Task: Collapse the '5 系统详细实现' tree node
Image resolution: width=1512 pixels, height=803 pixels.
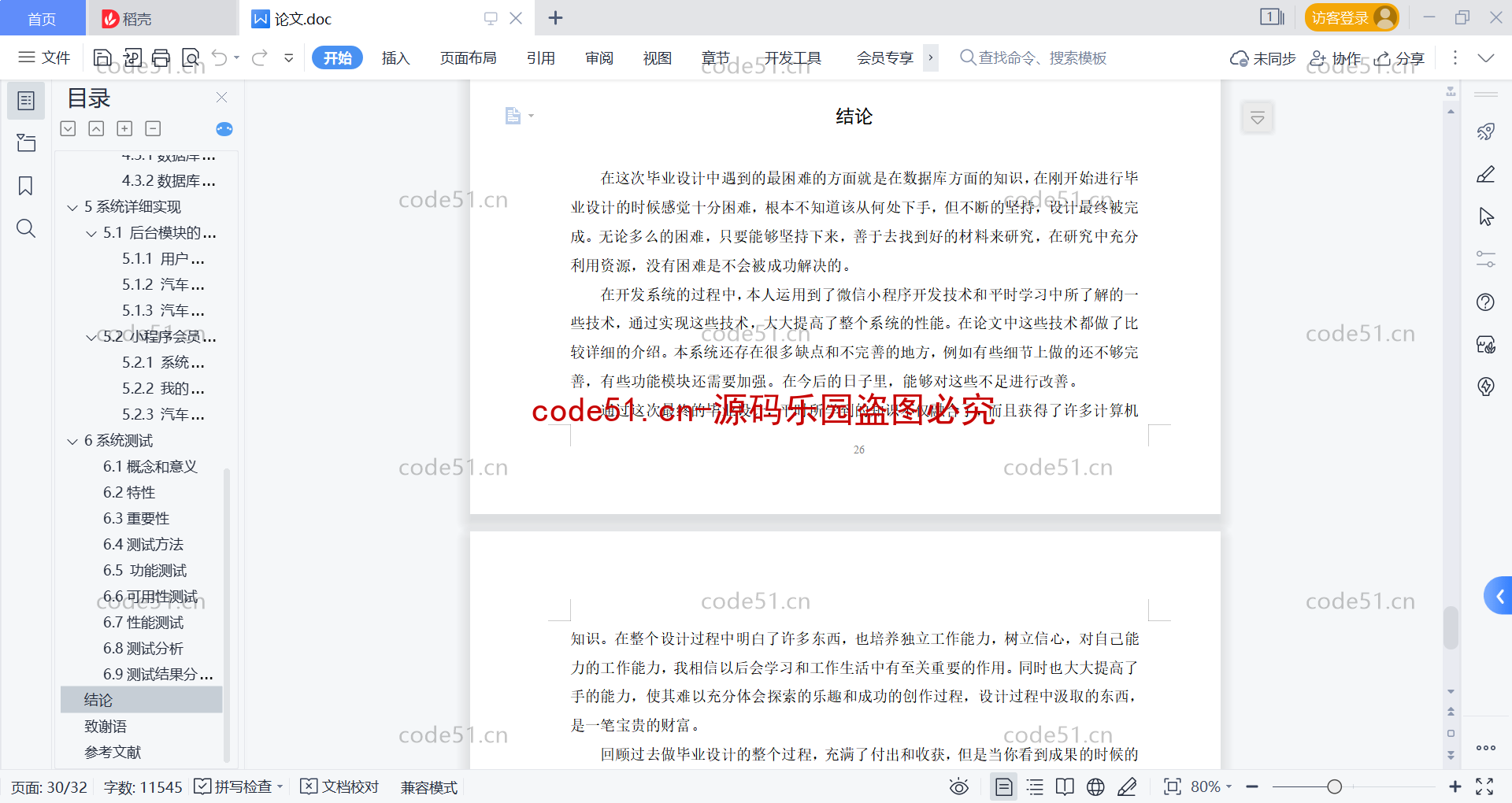Action: 72,208
